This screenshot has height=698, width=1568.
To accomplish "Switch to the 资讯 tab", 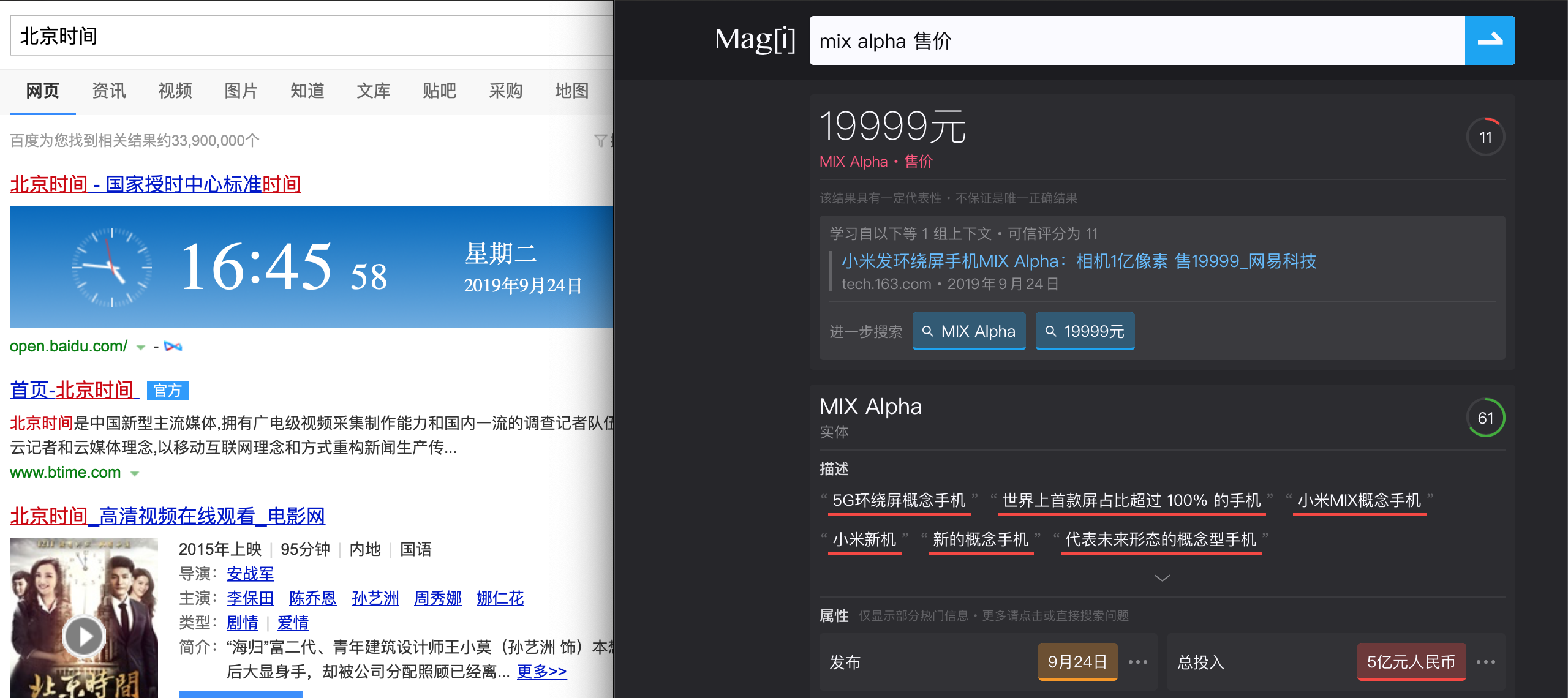I will click(109, 91).
